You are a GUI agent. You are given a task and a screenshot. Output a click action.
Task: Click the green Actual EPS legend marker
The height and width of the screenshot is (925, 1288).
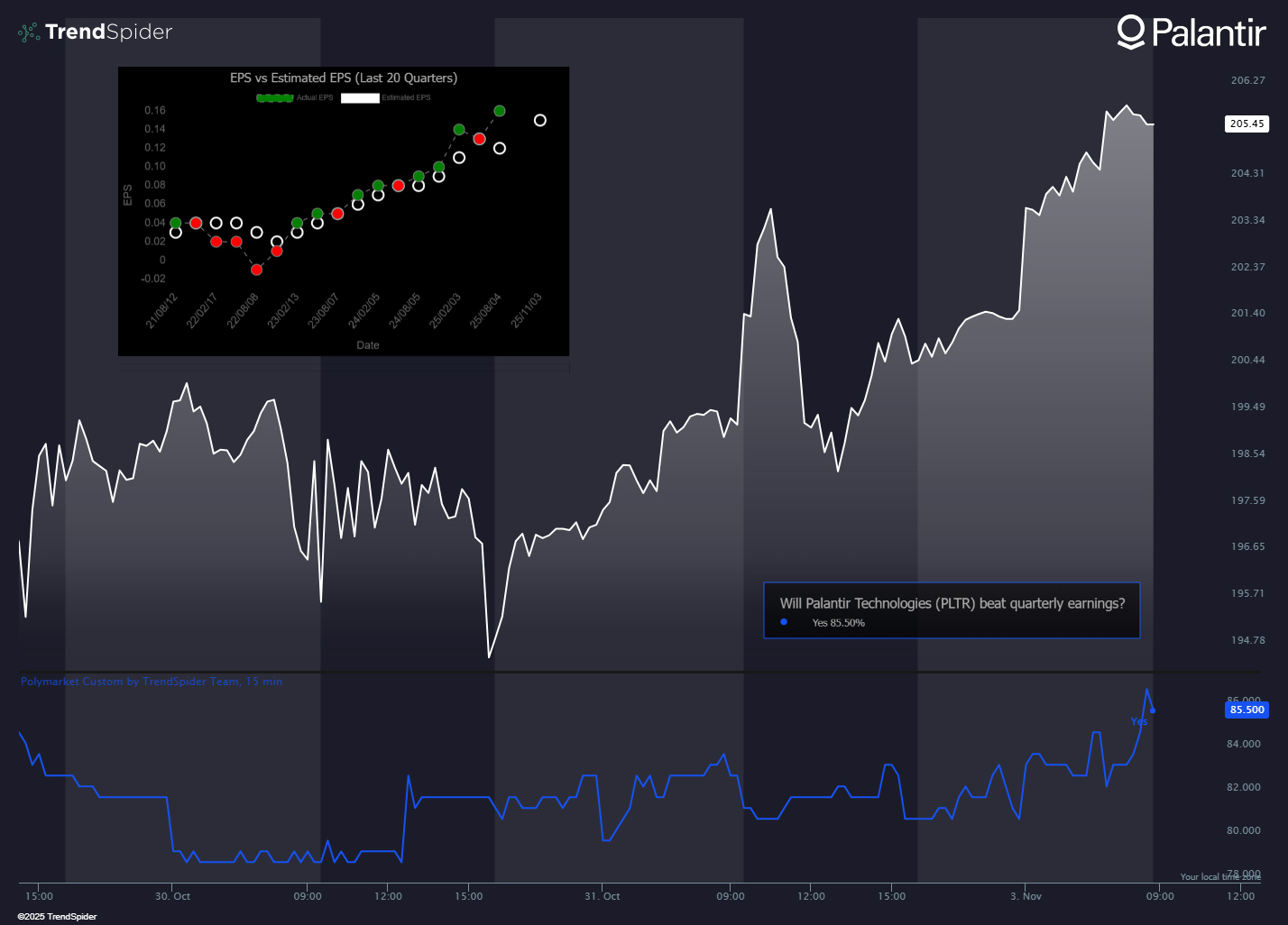275,97
